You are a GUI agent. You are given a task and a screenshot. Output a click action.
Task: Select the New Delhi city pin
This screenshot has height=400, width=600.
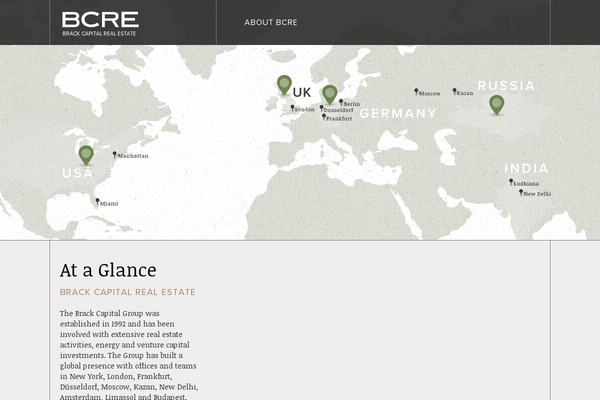coord(521,192)
